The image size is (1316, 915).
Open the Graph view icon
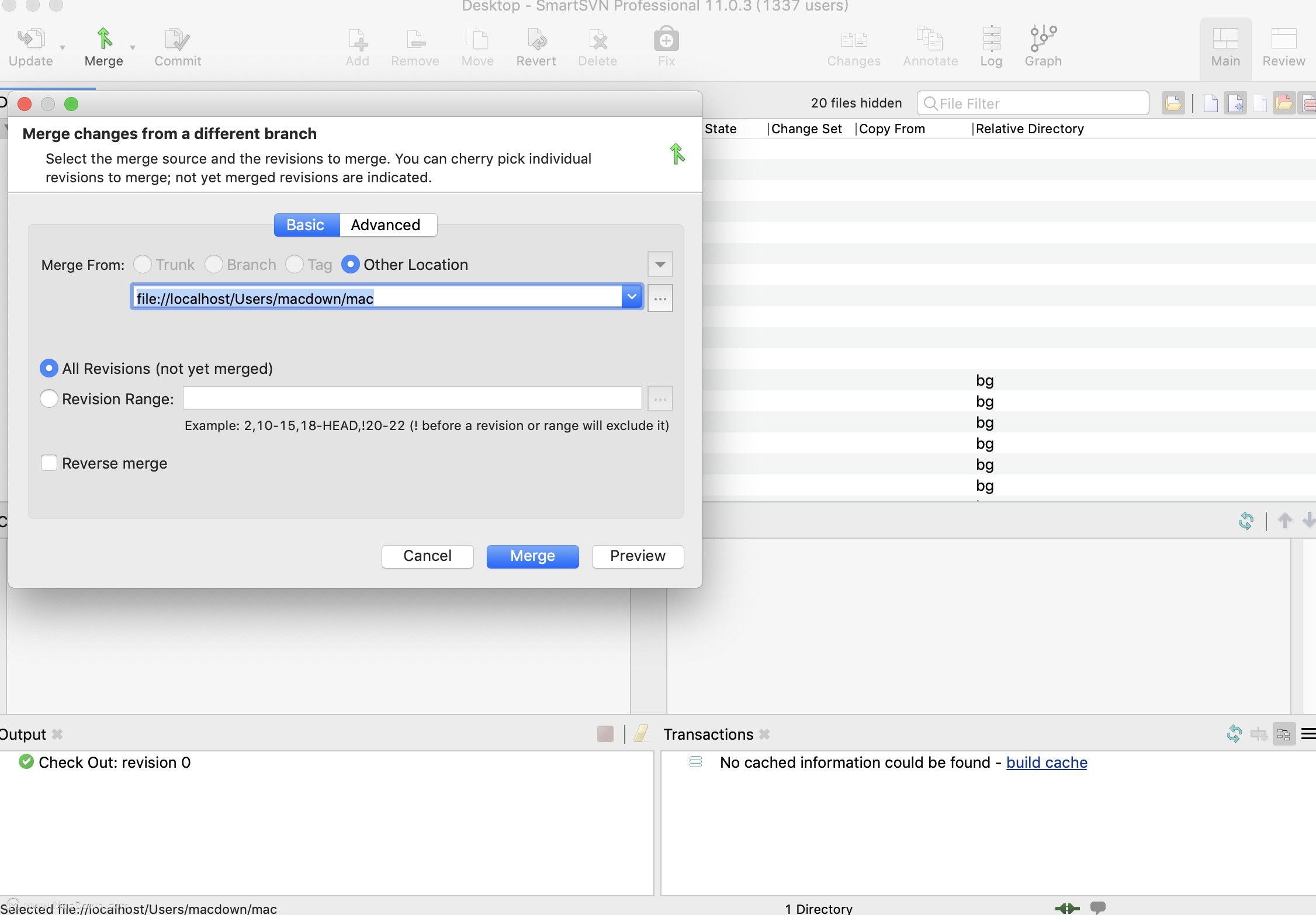1043,47
